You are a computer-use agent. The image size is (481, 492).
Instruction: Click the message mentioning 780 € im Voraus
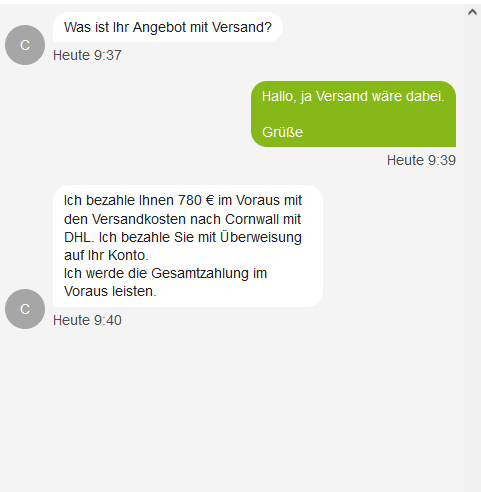pos(188,246)
